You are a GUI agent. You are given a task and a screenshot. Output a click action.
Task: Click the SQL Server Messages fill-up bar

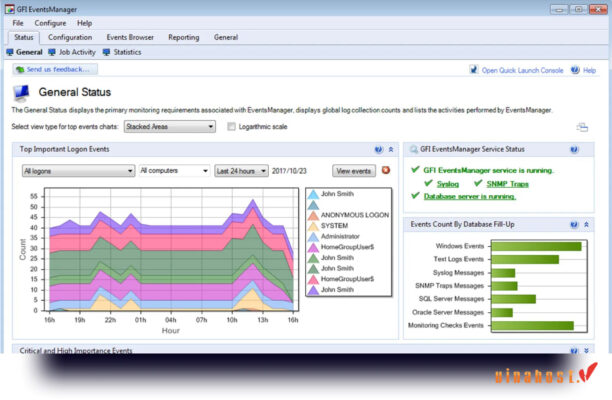[x=514, y=299]
